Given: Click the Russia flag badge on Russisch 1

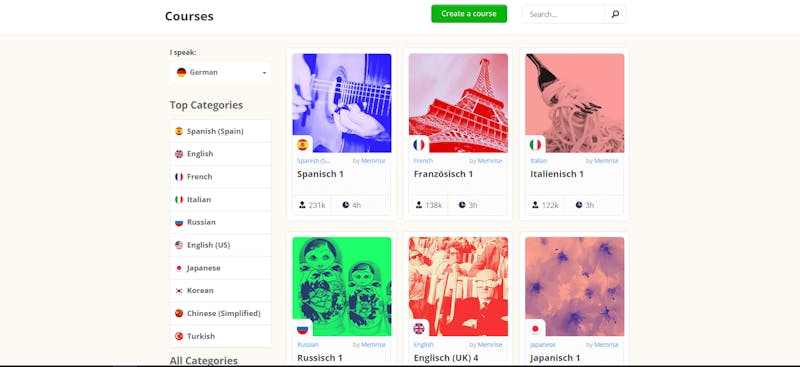Looking at the screenshot, I should click(303, 329).
